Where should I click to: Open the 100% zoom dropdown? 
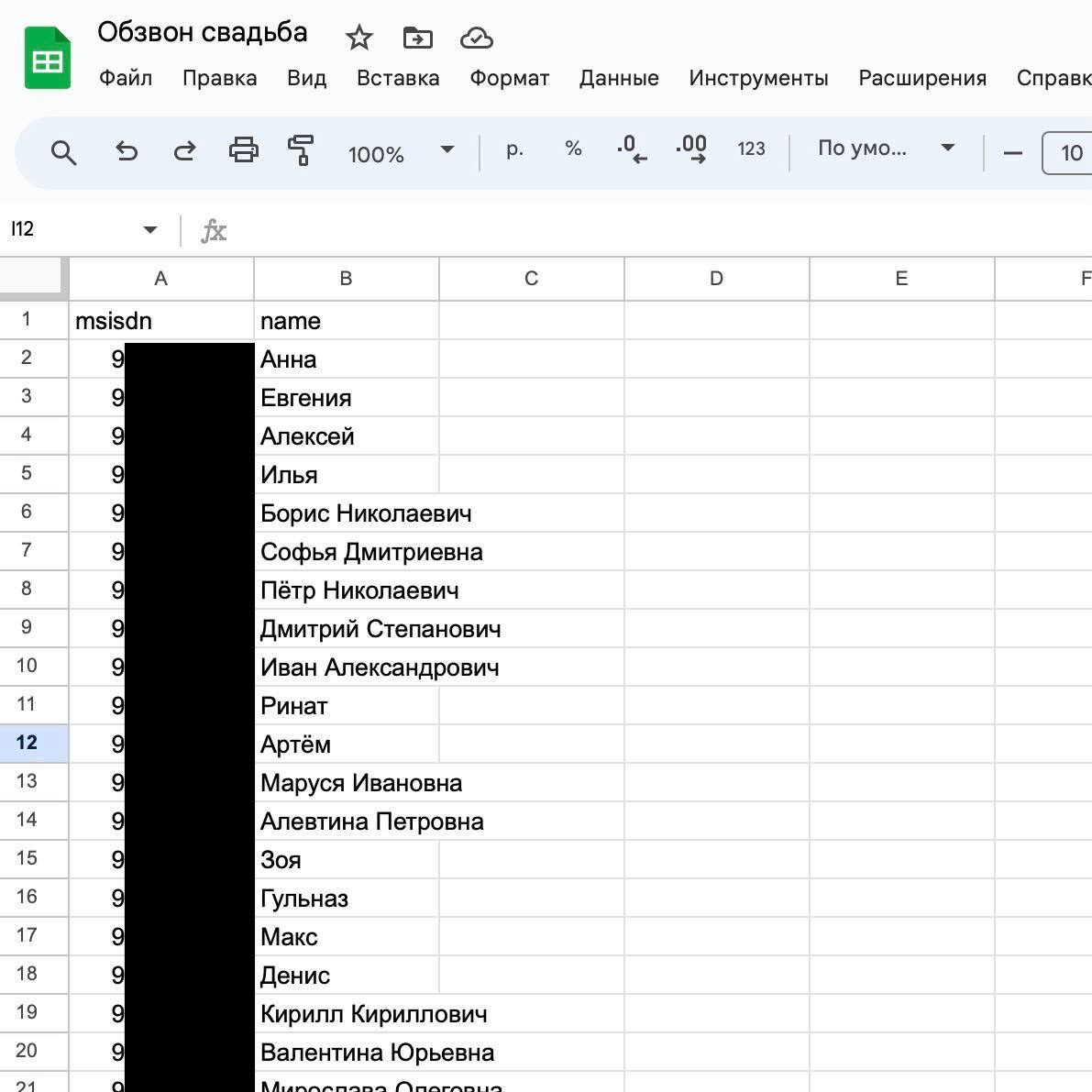pos(402,153)
